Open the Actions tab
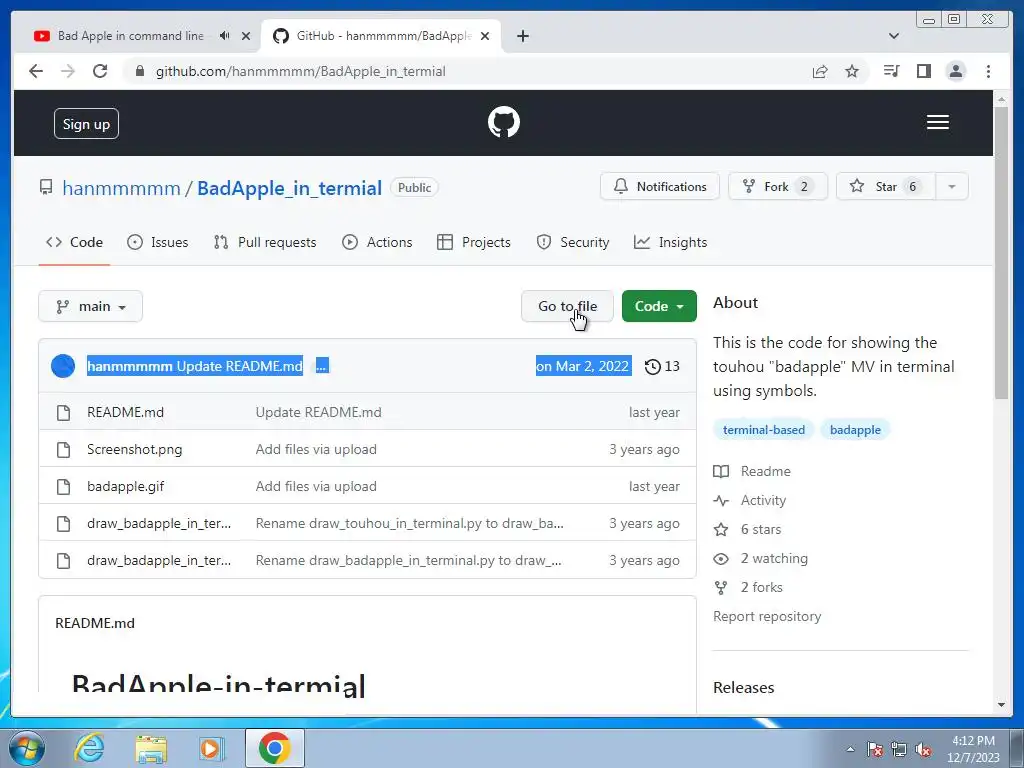The height and width of the screenshot is (768, 1024). pos(377,242)
